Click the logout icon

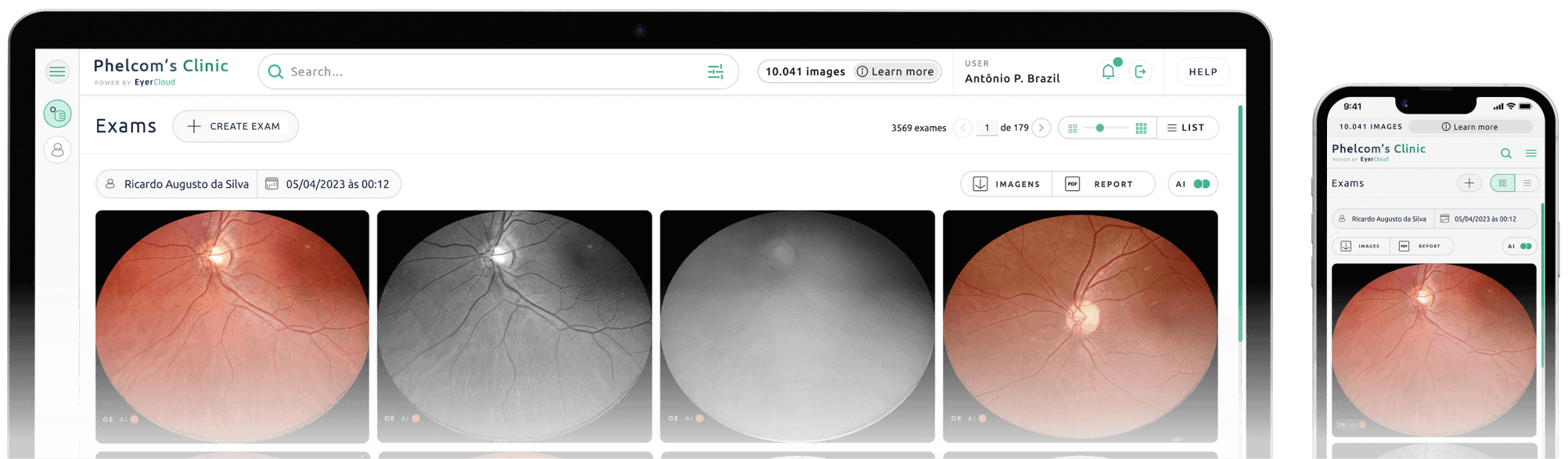pyautogui.click(x=1141, y=72)
